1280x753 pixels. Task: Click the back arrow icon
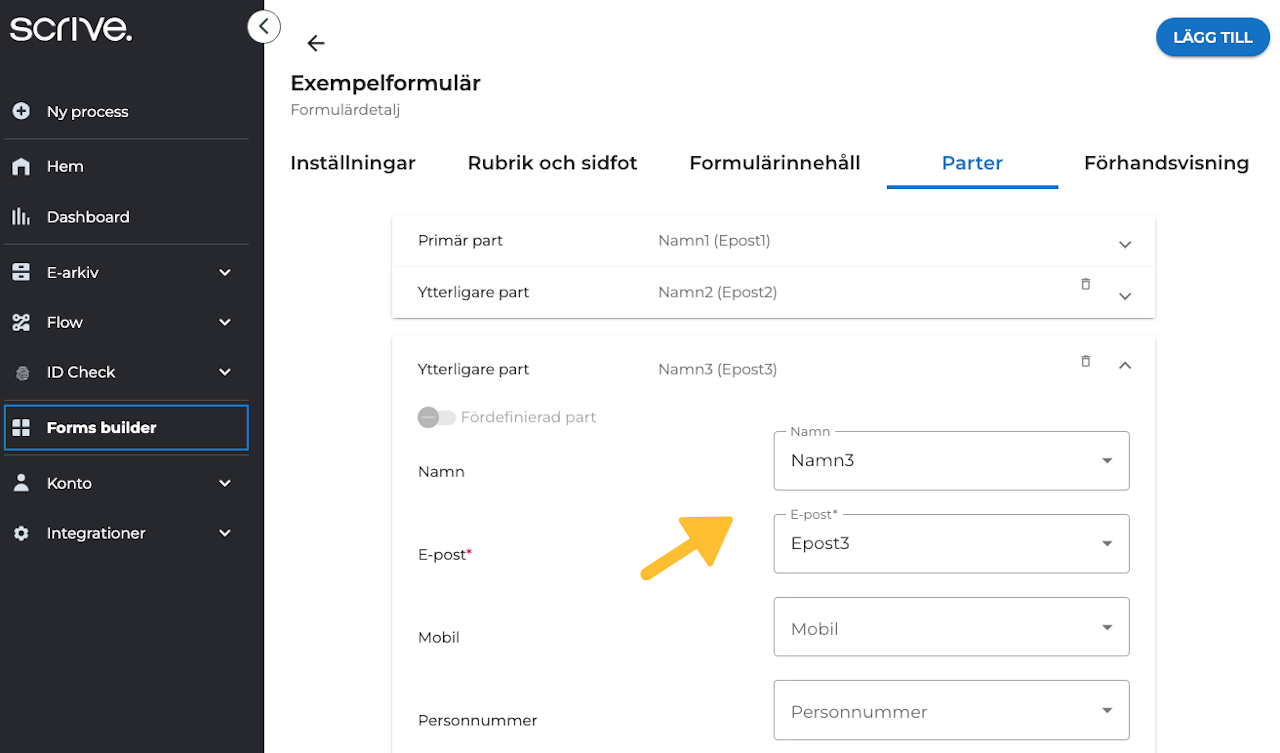(316, 43)
